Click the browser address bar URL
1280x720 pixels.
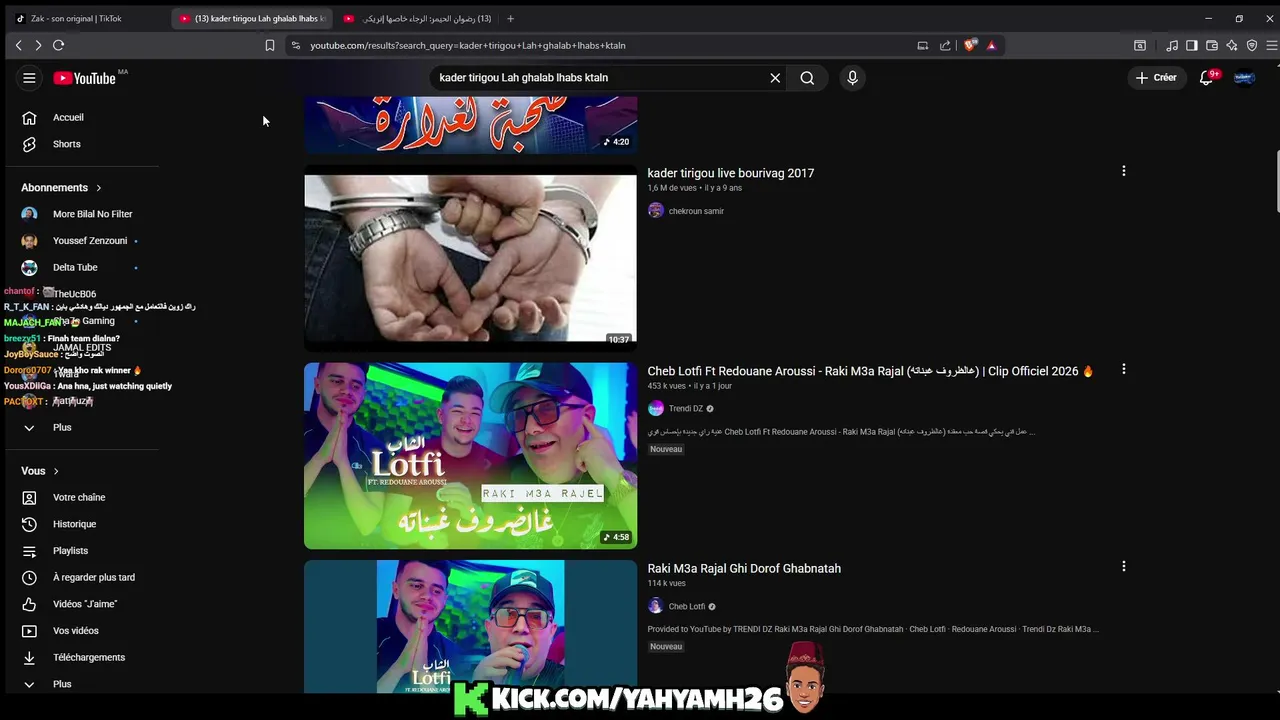pyautogui.click(x=467, y=46)
